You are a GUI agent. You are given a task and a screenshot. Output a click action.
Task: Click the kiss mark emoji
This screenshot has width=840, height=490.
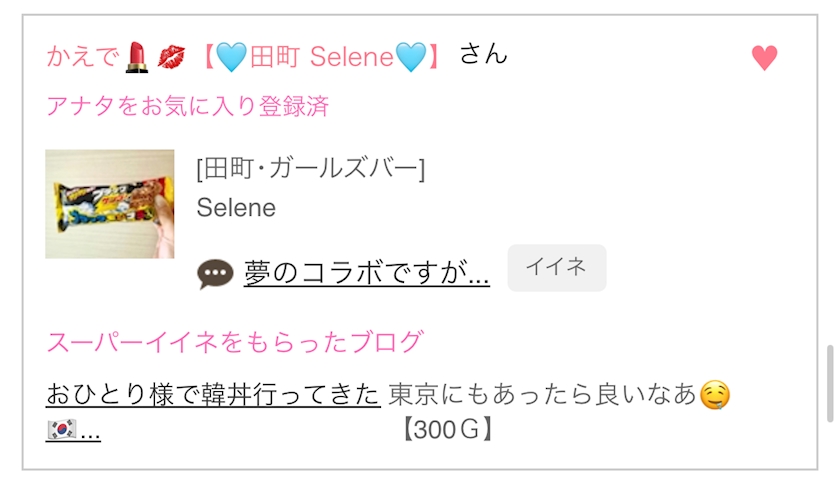tap(171, 57)
